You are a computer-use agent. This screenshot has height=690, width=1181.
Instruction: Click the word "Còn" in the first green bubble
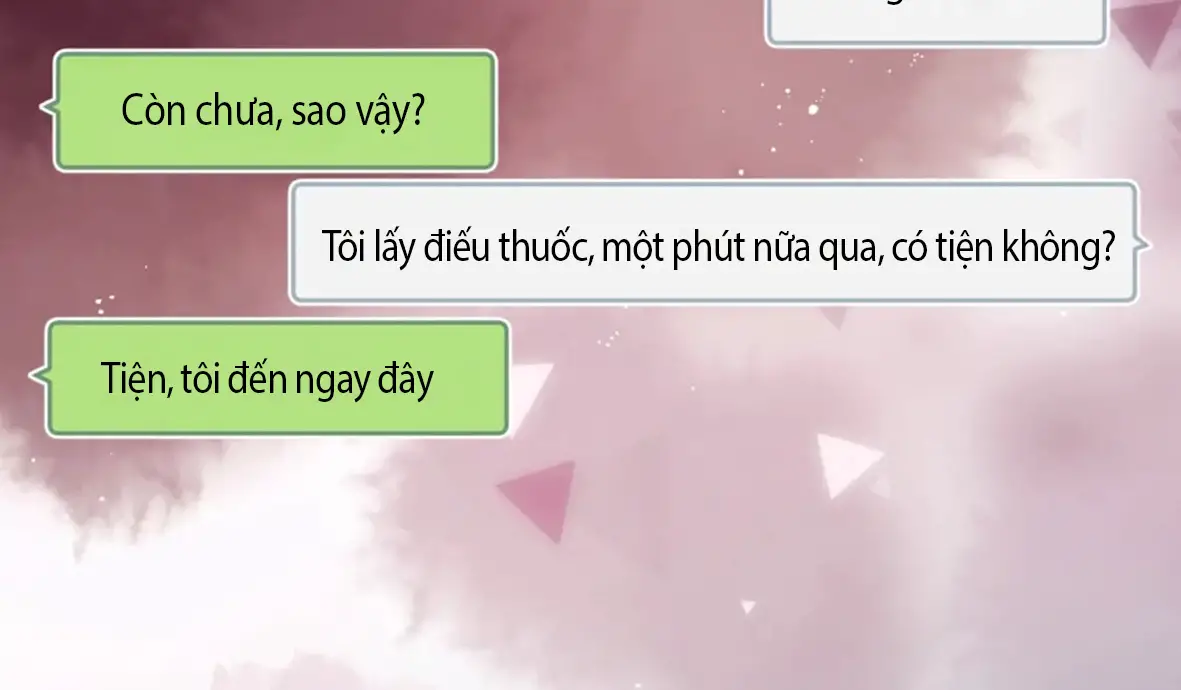153,111
